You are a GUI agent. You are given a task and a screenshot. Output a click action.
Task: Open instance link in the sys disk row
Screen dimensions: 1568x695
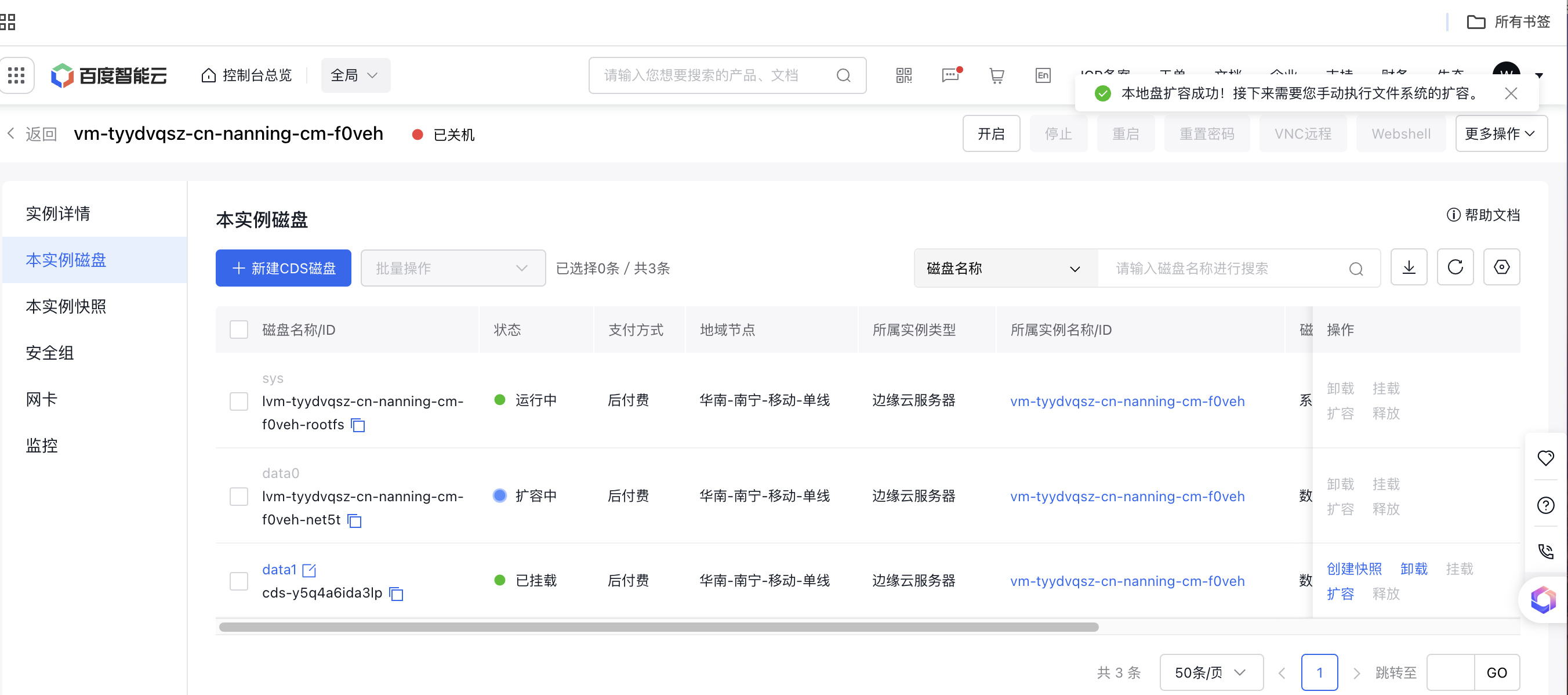(x=1127, y=401)
